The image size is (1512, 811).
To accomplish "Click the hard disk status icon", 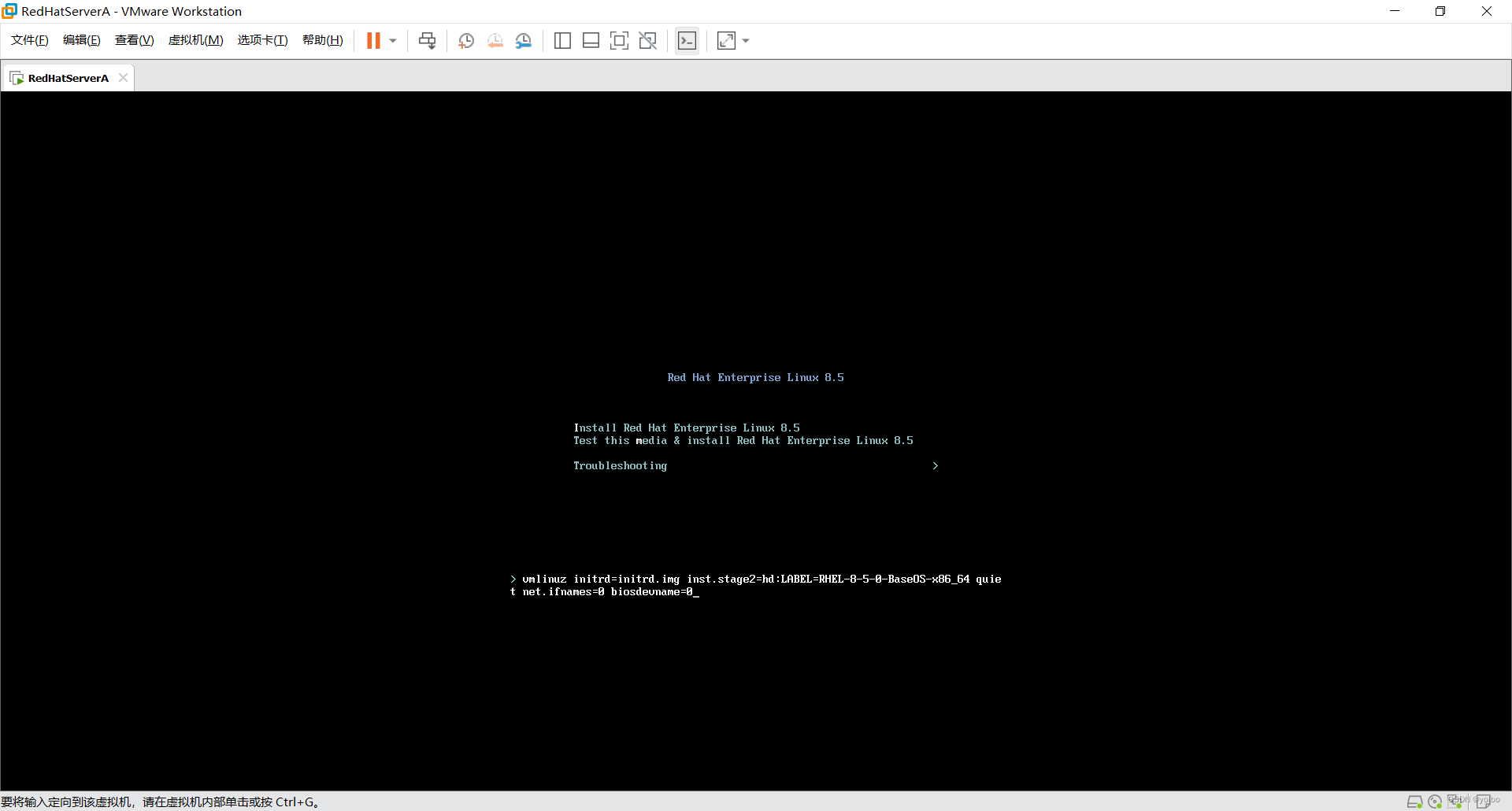I will (1414, 802).
